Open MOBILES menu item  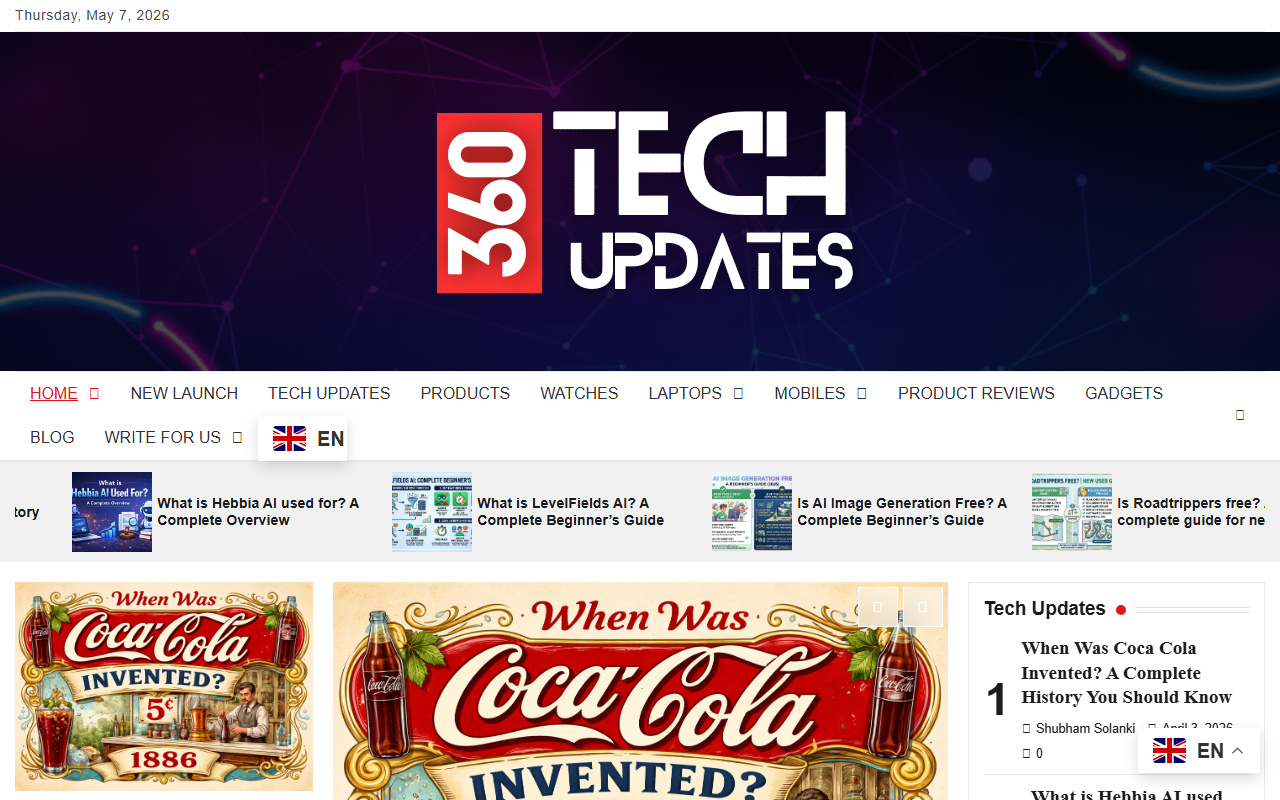tap(810, 394)
